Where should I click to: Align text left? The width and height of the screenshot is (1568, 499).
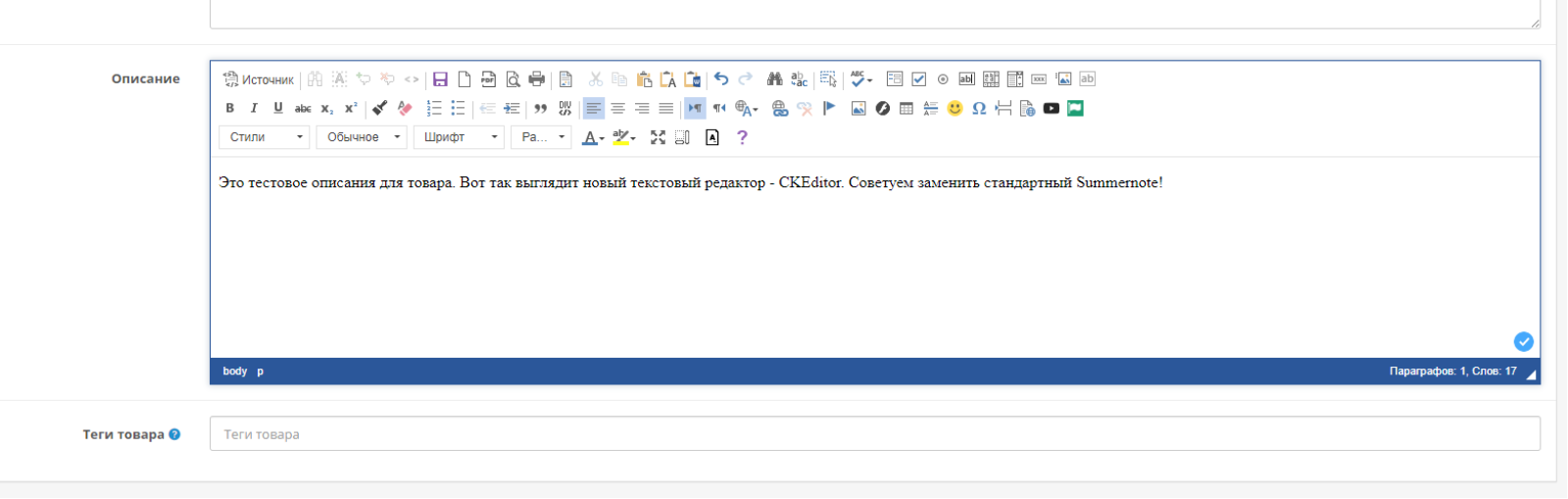(594, 109)
